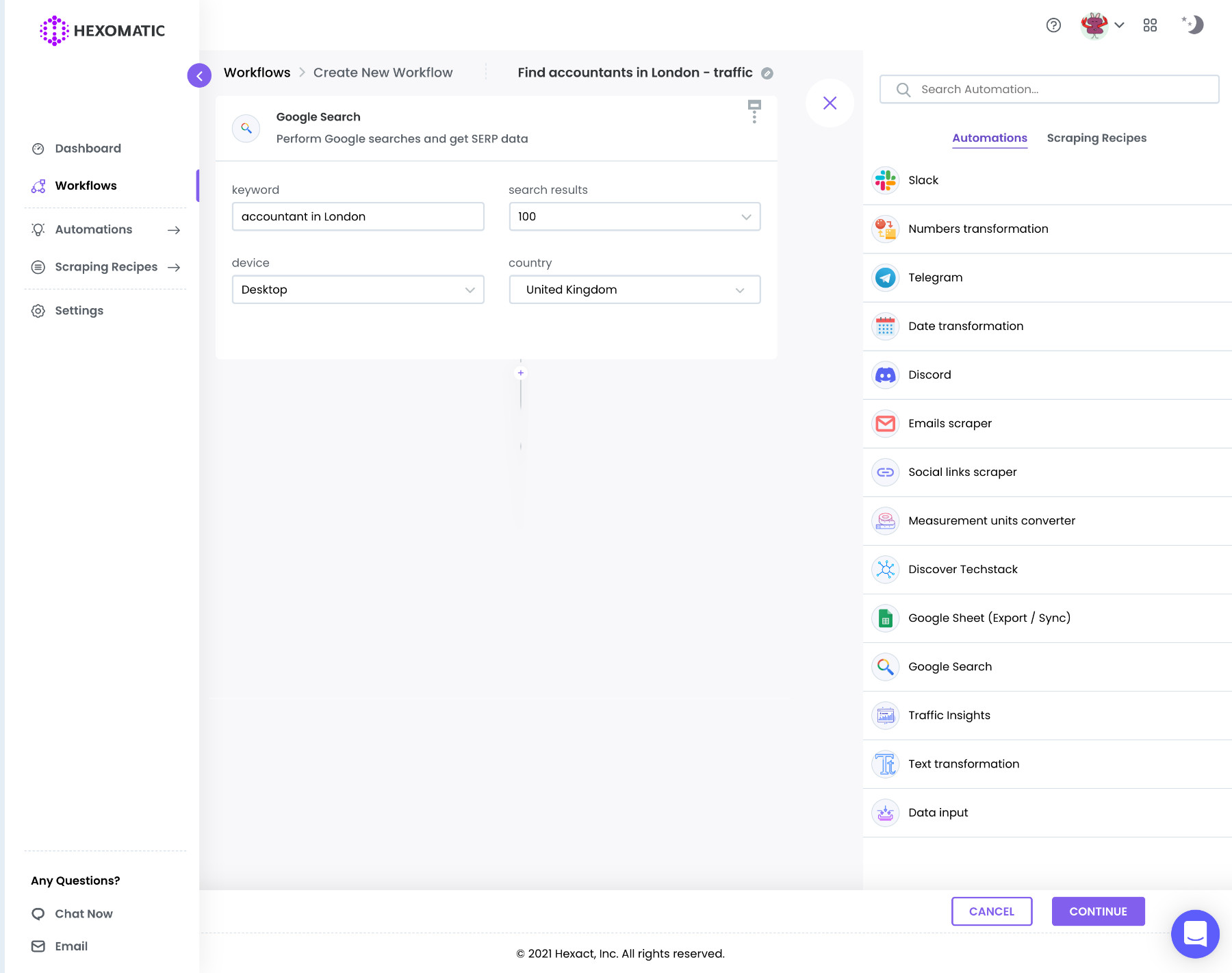Viewport: 1232px width, 973px height.
Task: Click the Hexomatic logo
Action: click(x=102, y=31)
